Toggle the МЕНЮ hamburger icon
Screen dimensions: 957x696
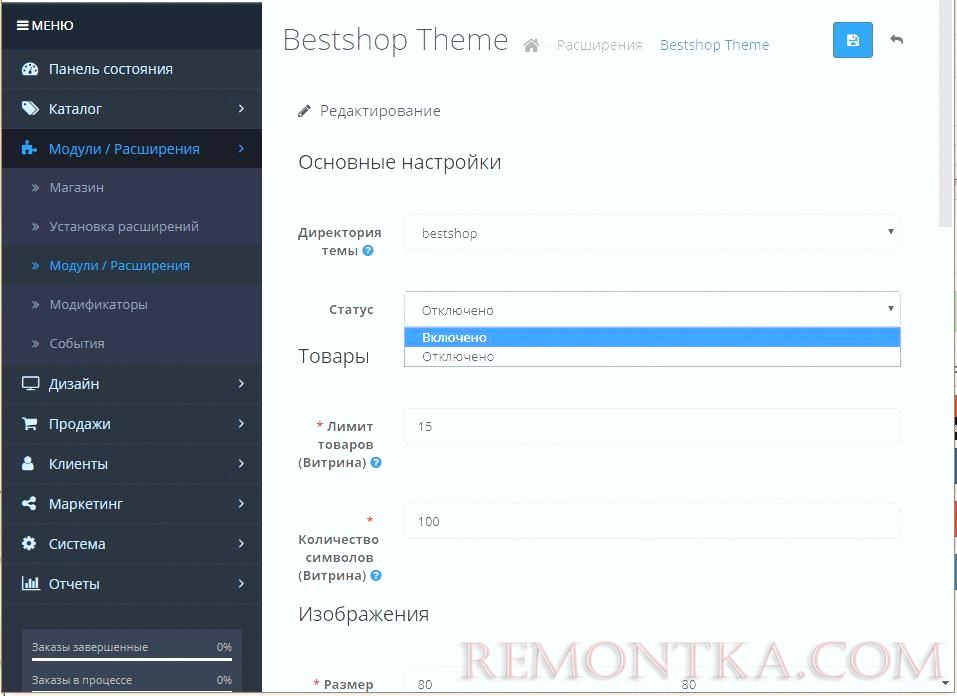[23, 25]
